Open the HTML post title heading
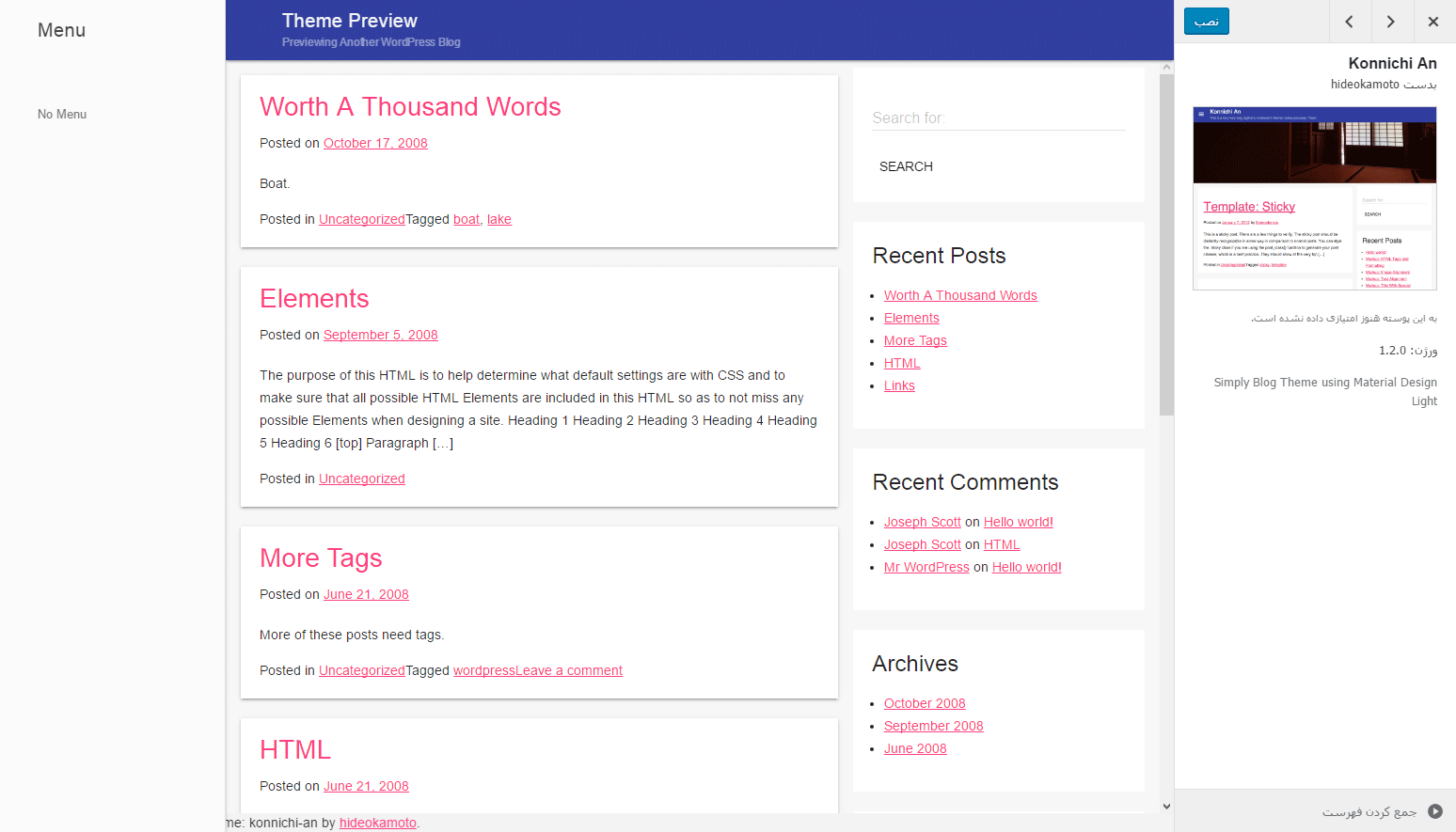Image resolution: width=1456 pixels, height=832 pixels. 295,750
